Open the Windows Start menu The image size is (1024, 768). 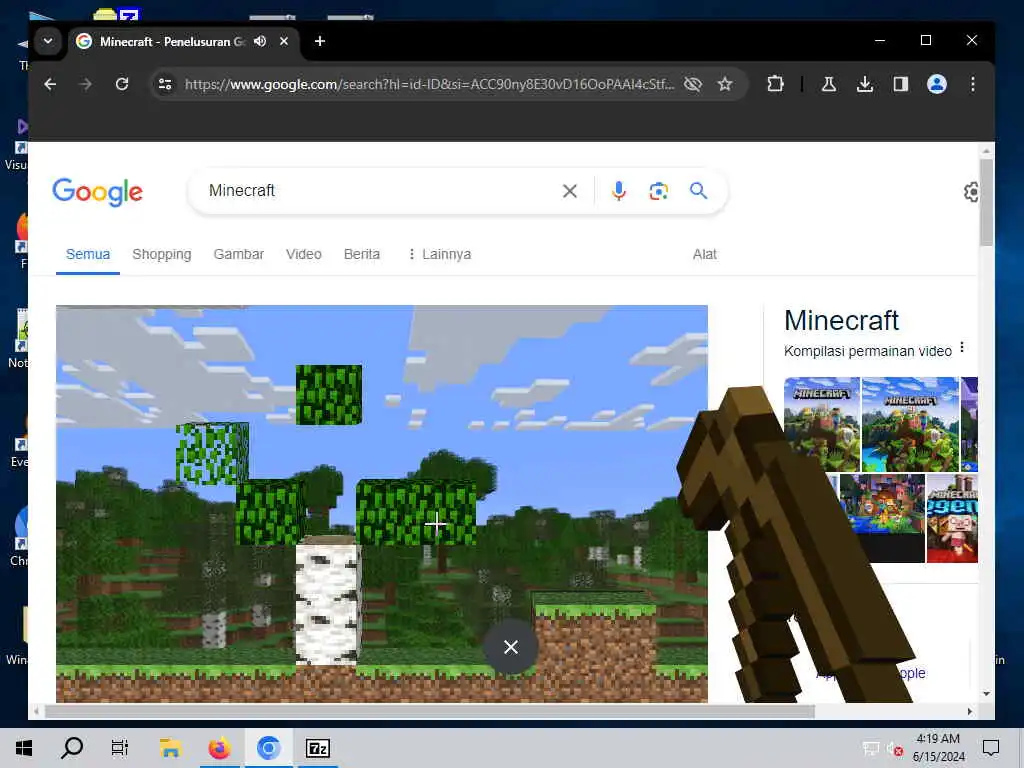tap(24, 748)
